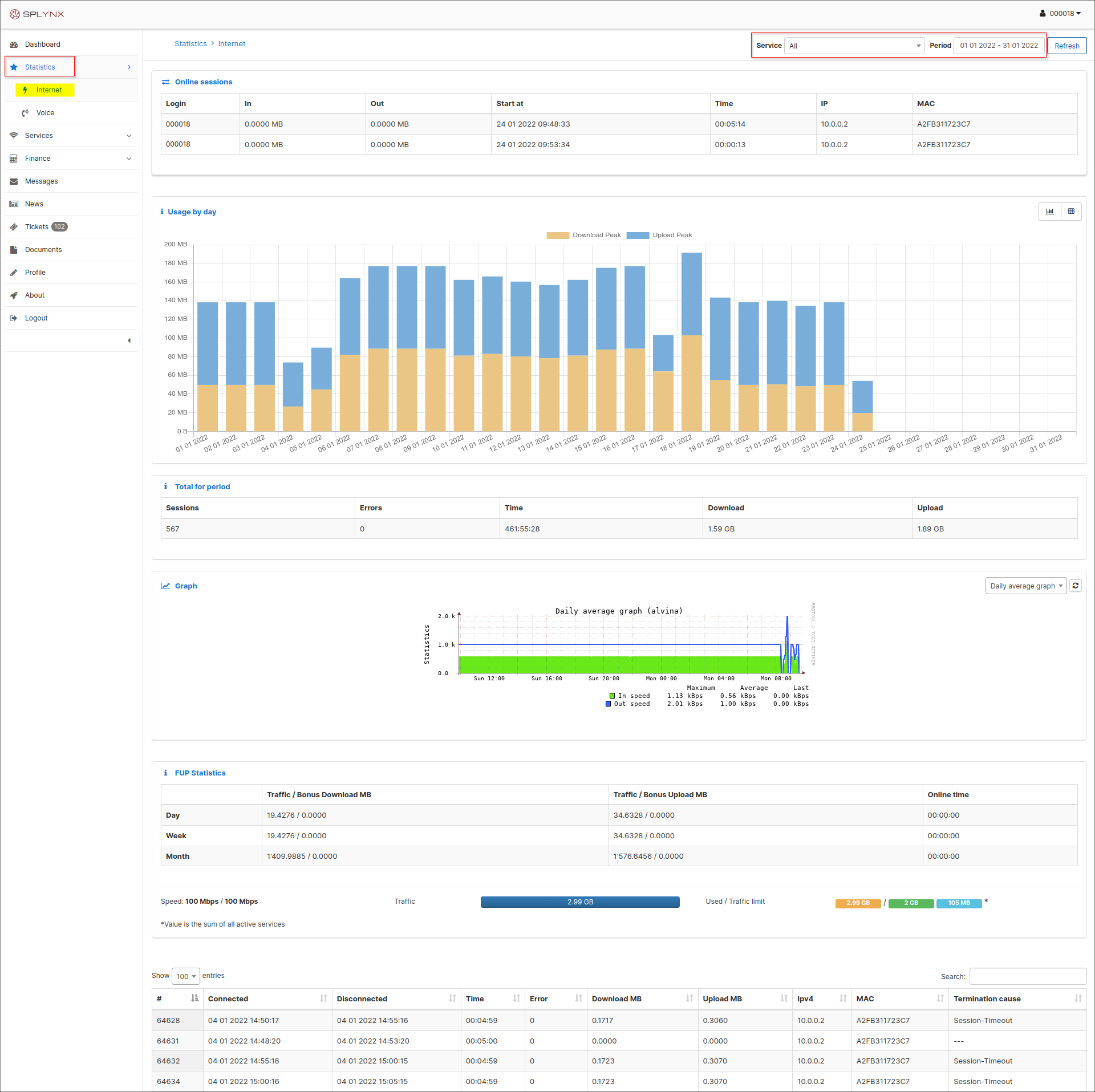Sort table by Error column
This screenshot has width=1095, height=1092.
pyautogui.click(x=555, y=998)
